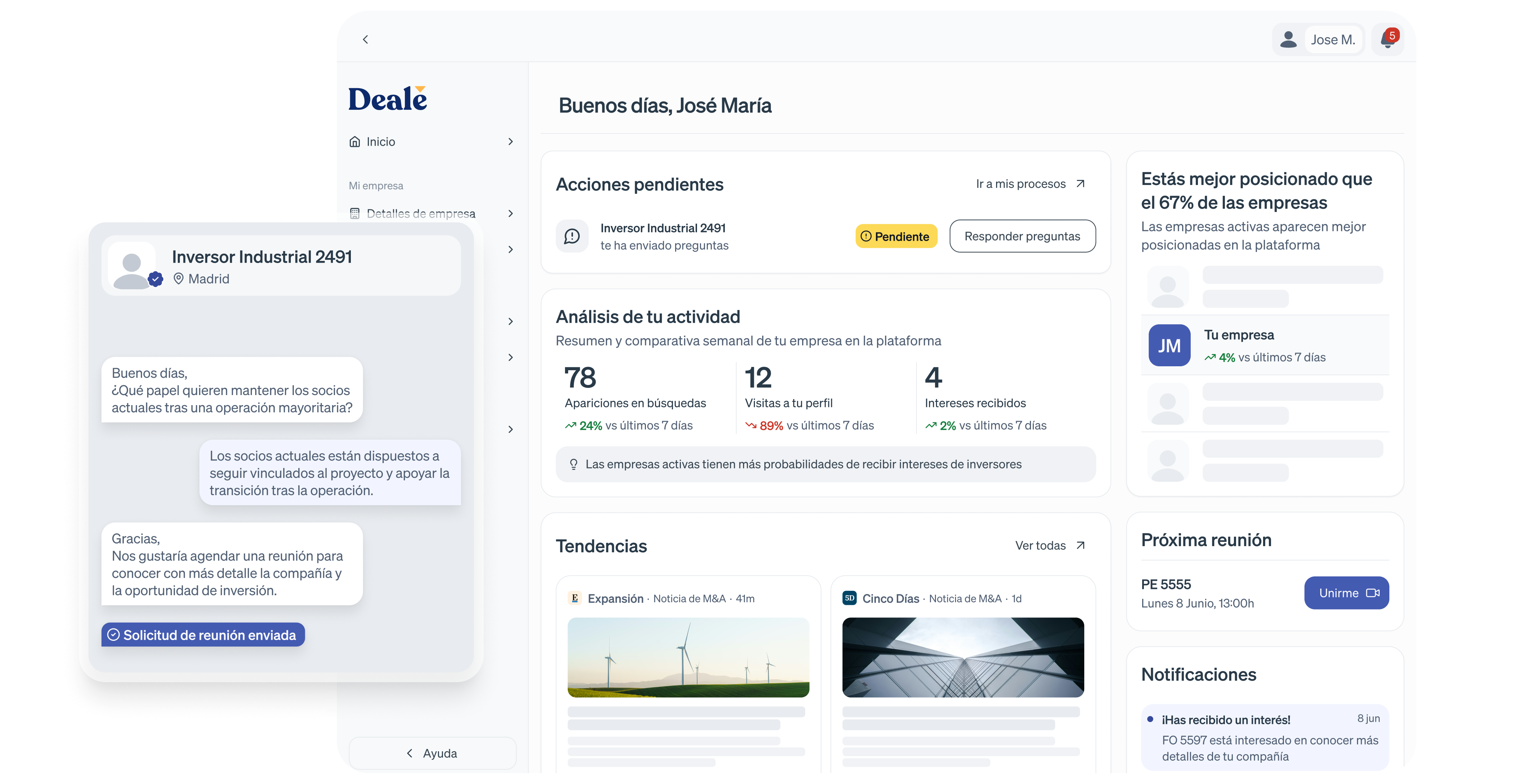Click Lunes 8 Junio, 13:00h meeting date
Image resolution: width=1520 pixels, height=784 pixels.
pos(1197,603)
